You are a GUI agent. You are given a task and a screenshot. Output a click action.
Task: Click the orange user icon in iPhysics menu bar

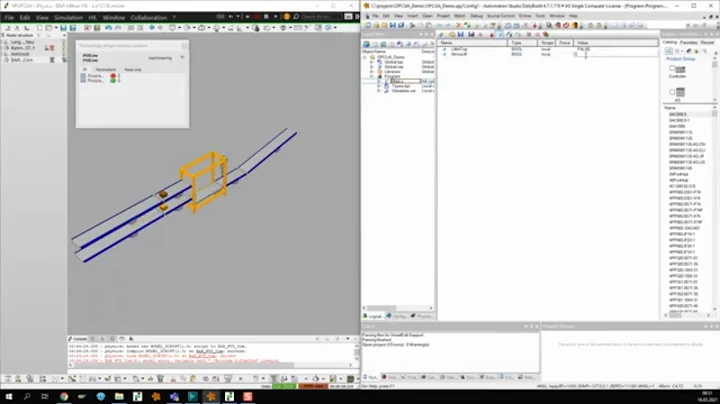[287, 17]
